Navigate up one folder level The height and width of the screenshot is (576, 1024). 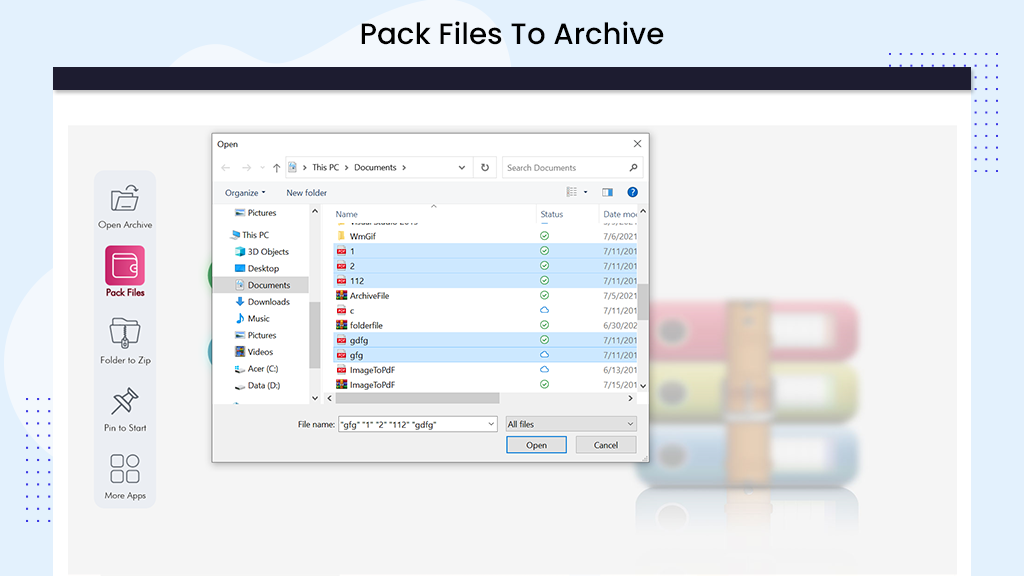click(276, 168)
